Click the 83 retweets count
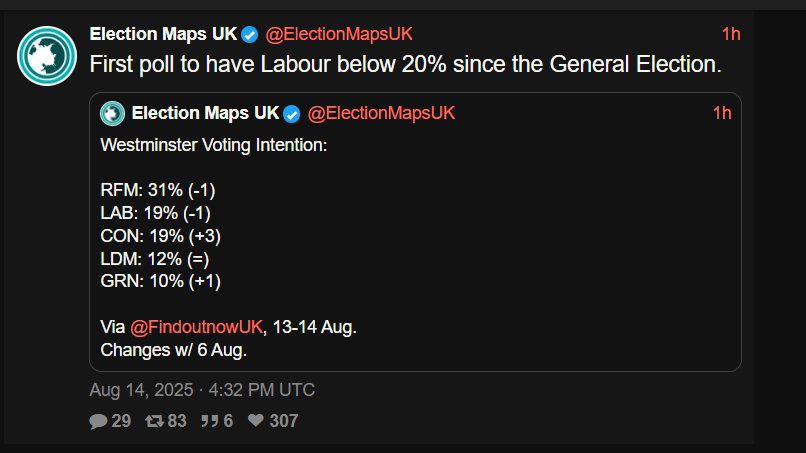This screenshot has height=453, width=806. coord(177,422)
